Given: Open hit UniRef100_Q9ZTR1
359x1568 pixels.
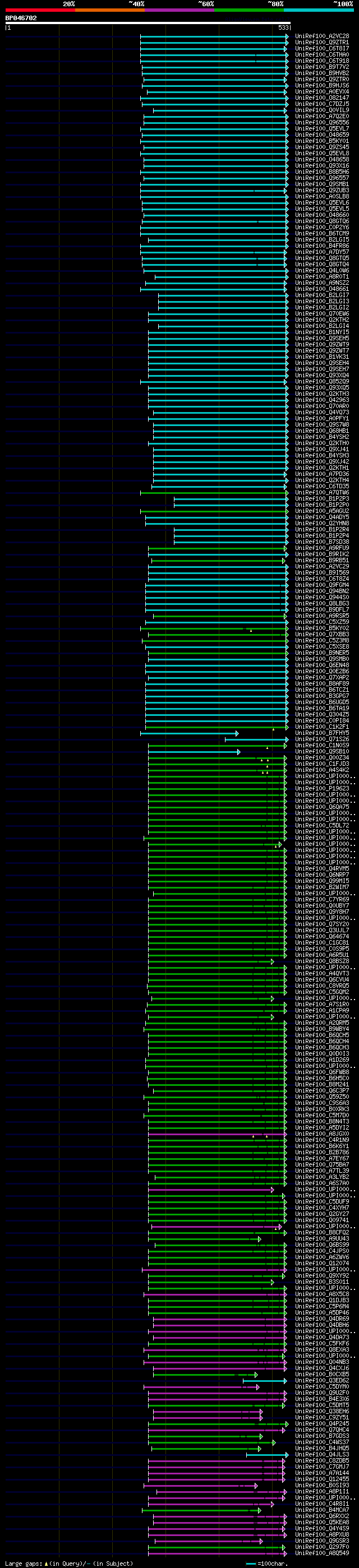Looking at the screenshot, I should [323, 43].
